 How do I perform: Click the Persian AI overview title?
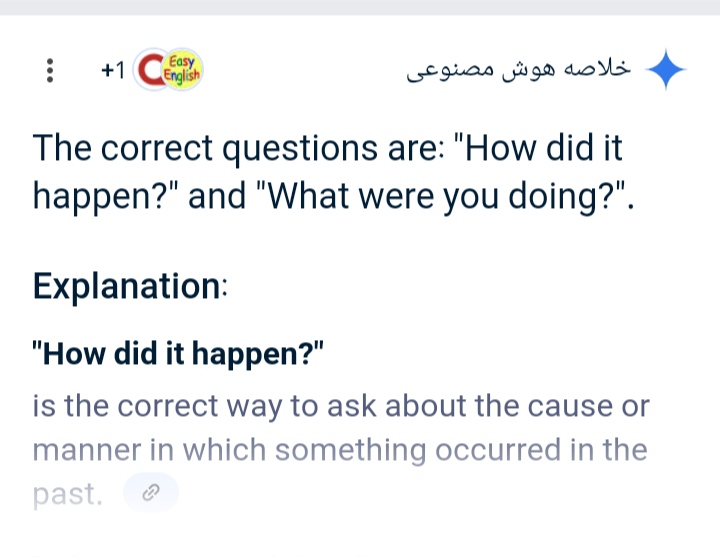[520, 72]
